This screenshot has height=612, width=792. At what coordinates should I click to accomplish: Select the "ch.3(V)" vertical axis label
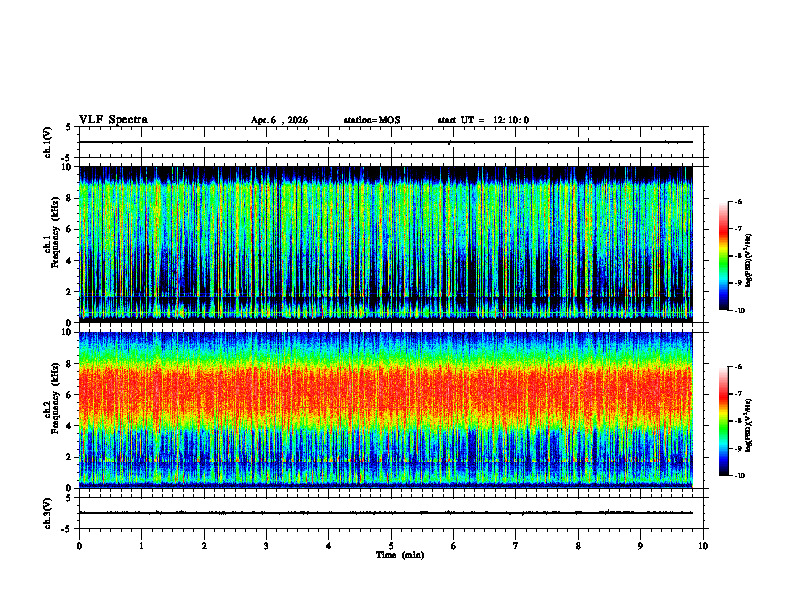click(x=48, y=513)
